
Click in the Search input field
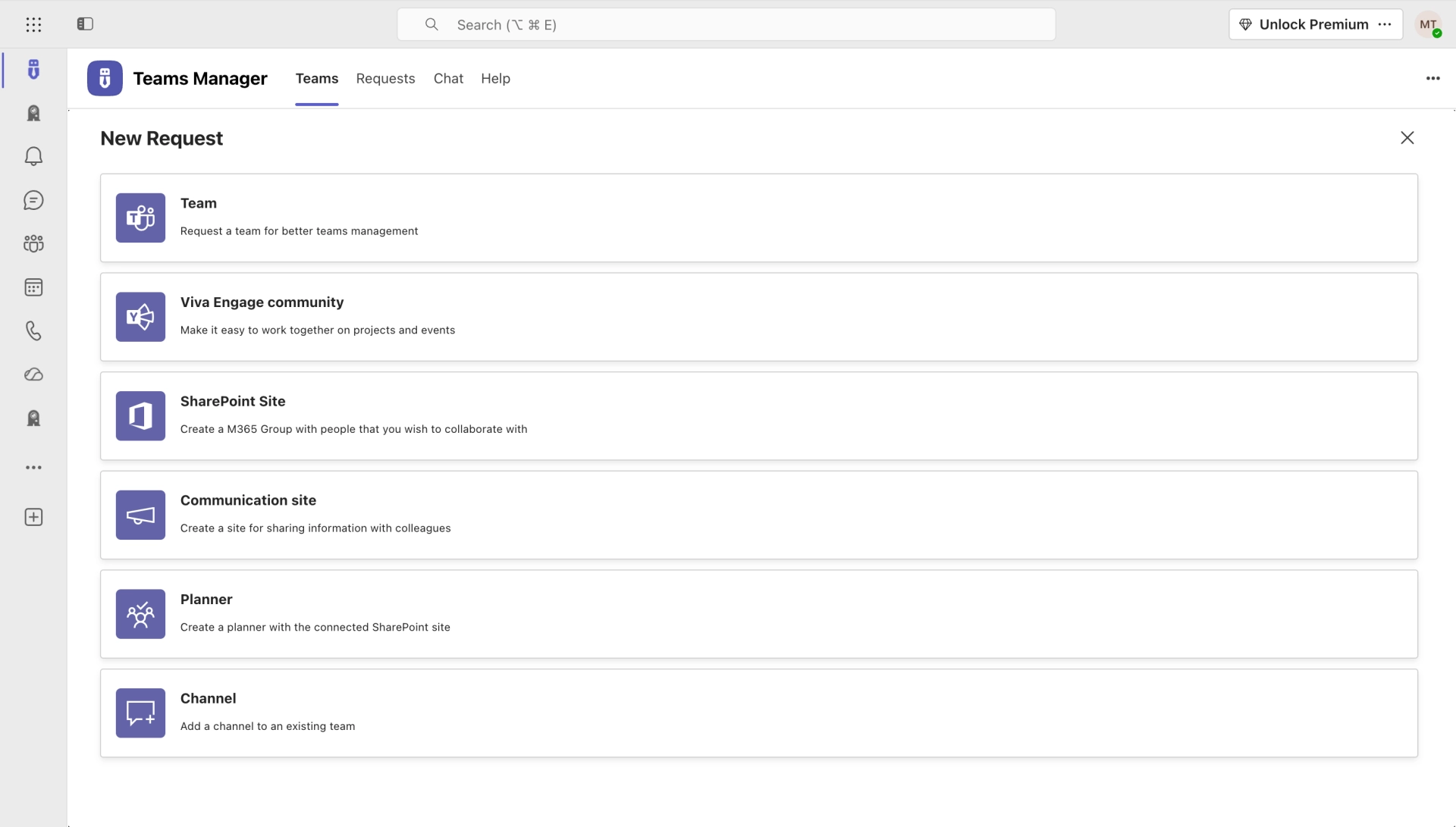(726, 24)
